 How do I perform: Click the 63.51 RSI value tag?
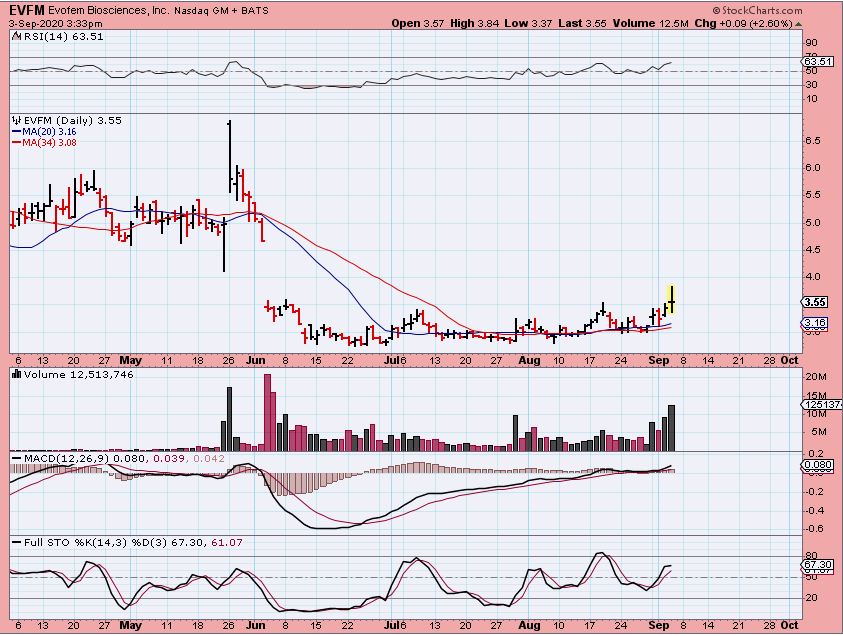[818, 61]
